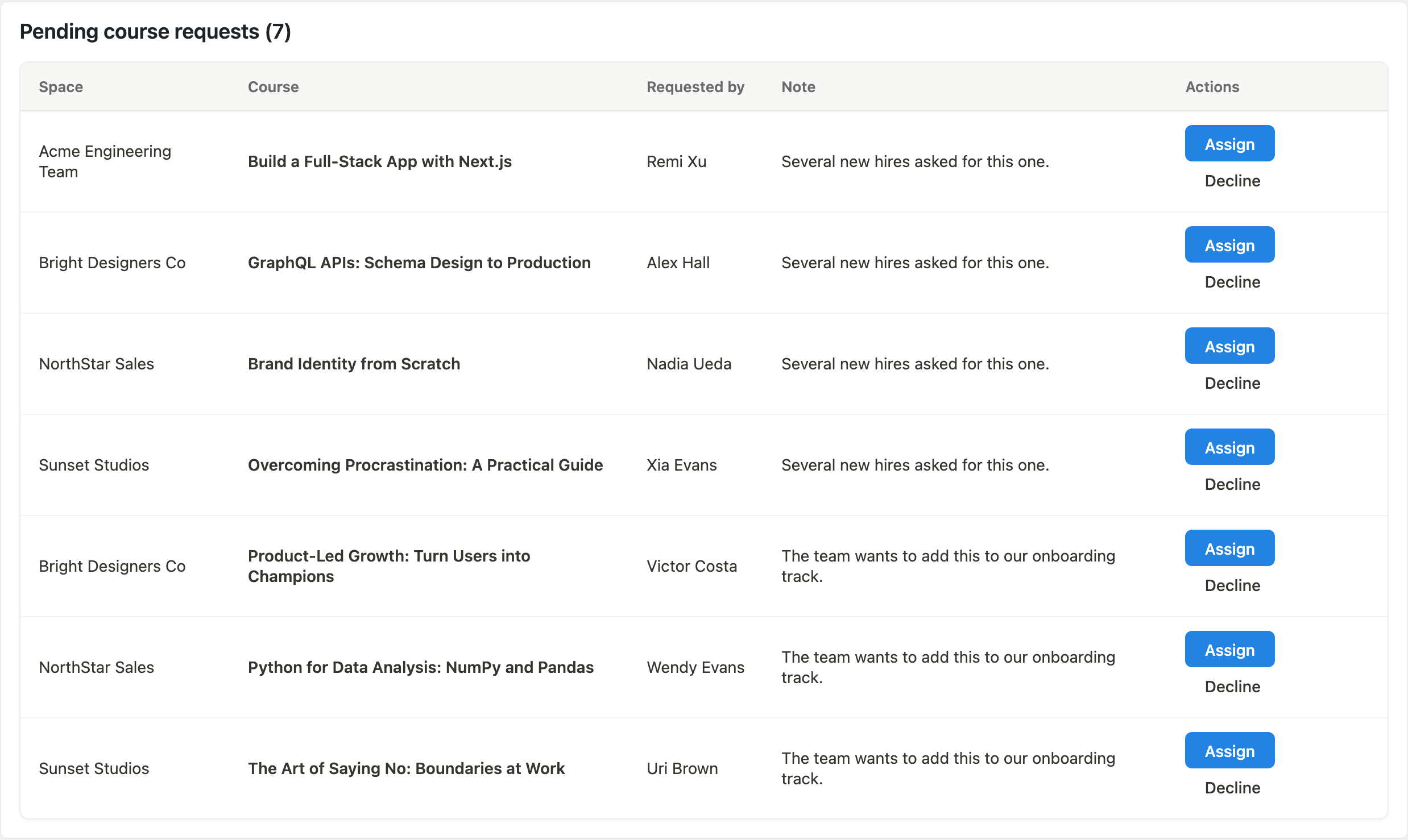The width and height of the screenshot is (1408, 840).
Task: Click the onboarding note in Uri Brown row
Action: click(948, 768)
